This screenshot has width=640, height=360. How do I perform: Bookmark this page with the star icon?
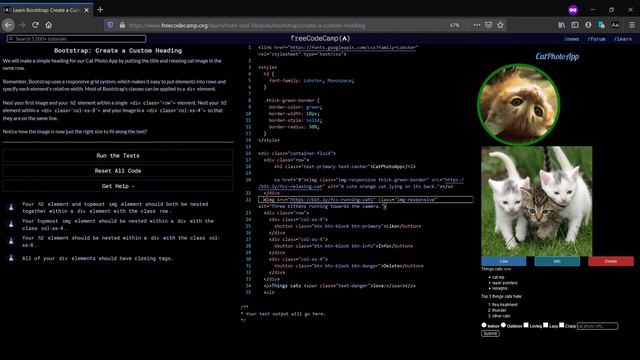pyautogui.click(x=500, y=25)
